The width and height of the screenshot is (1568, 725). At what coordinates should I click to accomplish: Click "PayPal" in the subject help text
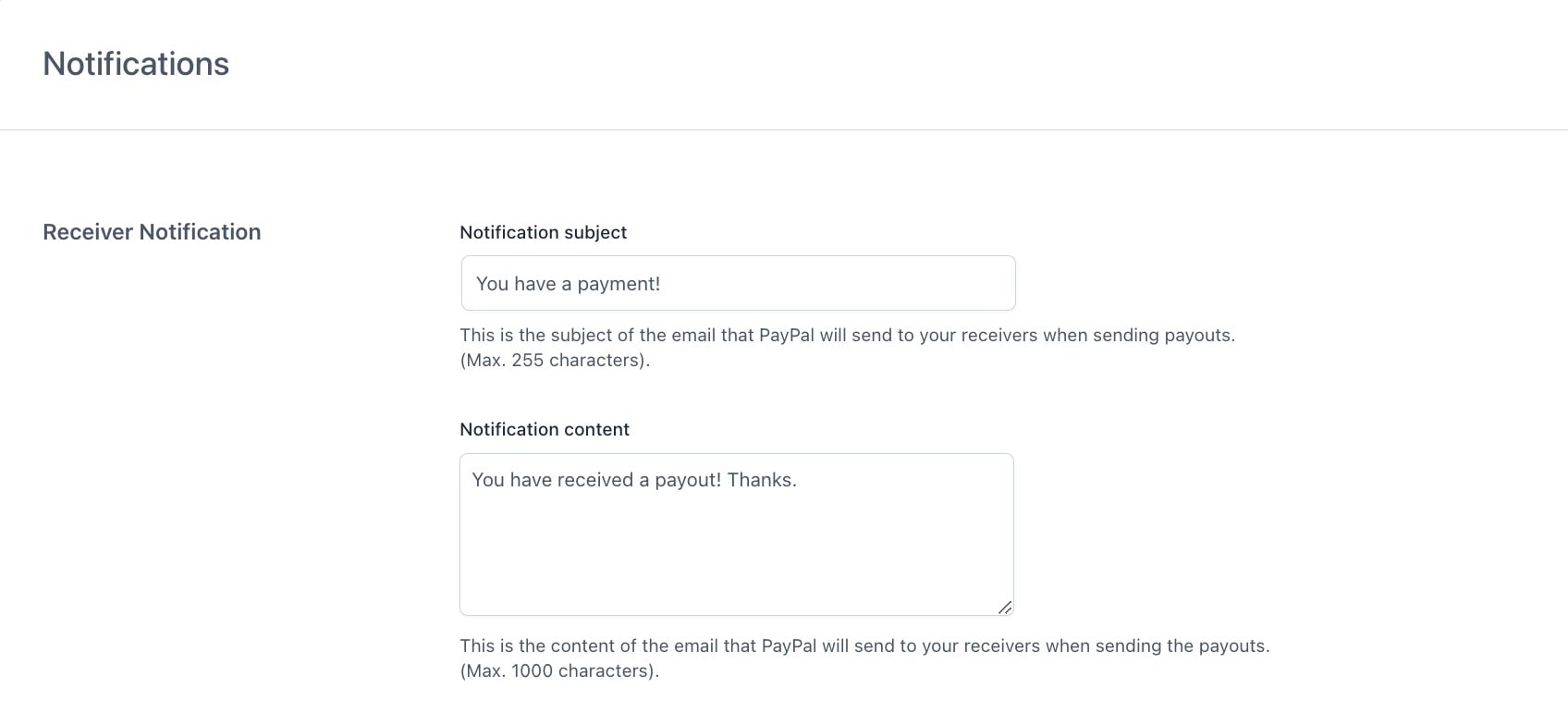(x=786, y=335)
